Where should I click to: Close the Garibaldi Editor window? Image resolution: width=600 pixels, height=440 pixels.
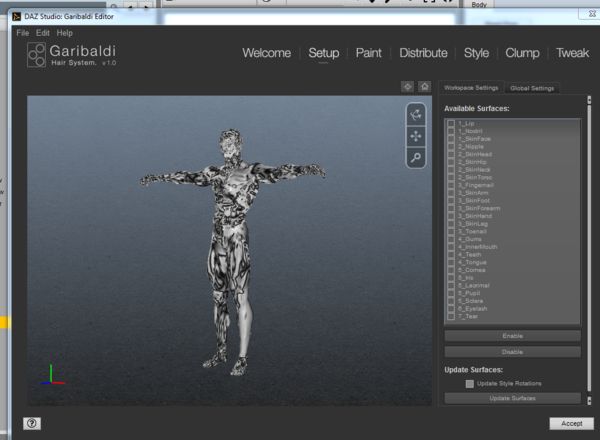pos(592,13)
